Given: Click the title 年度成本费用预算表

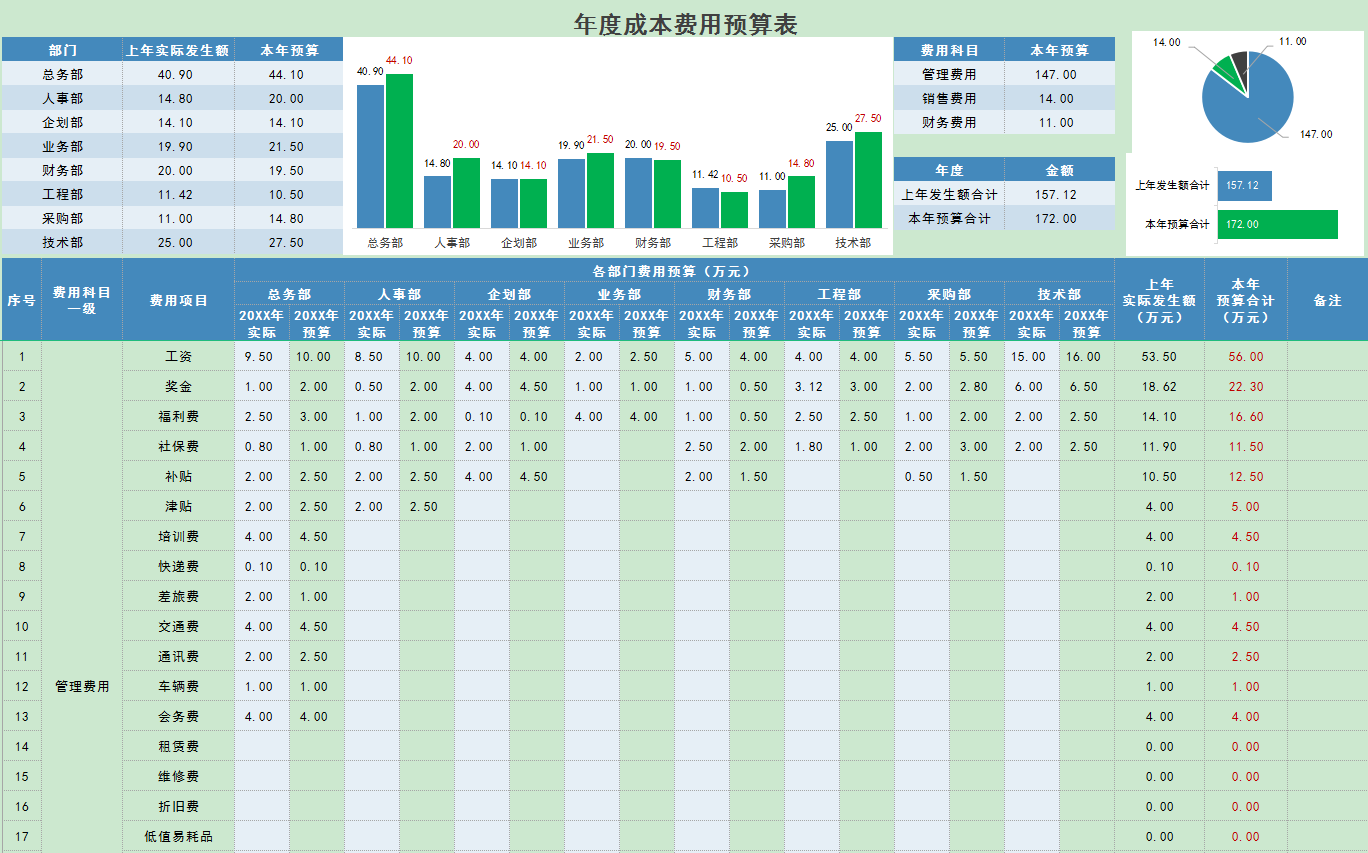Looking at the screenshot, I should coord(683,22).
